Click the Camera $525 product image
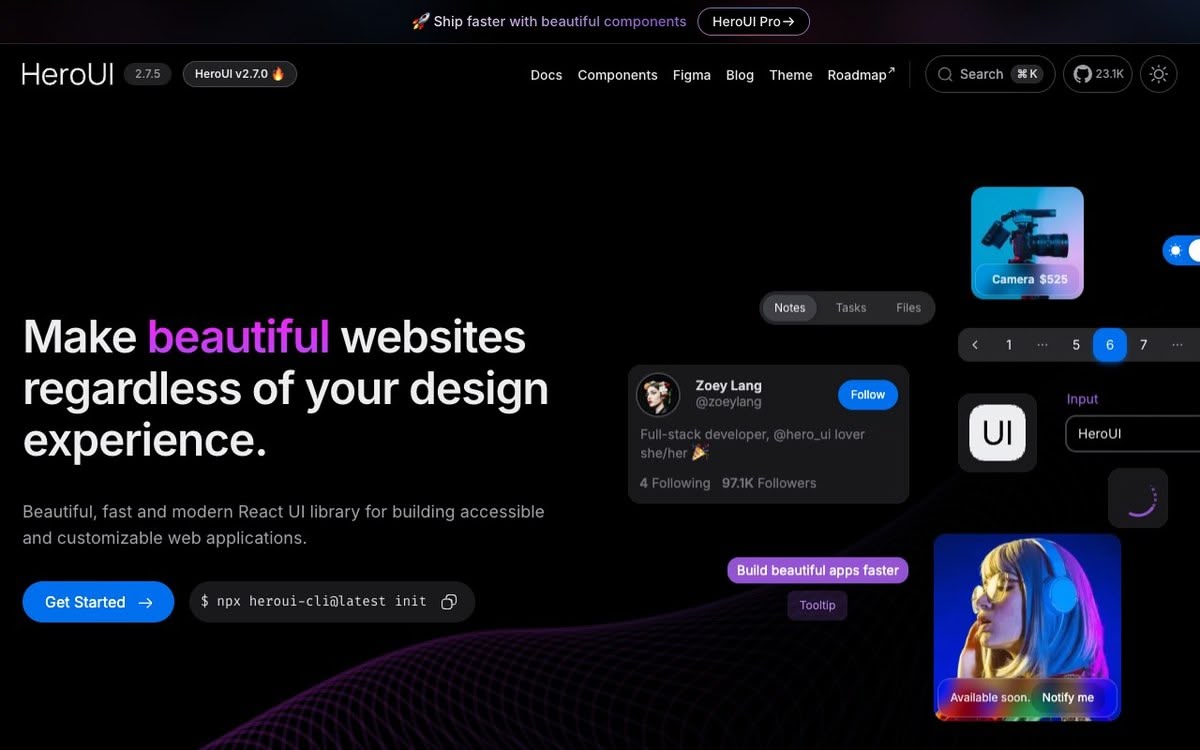1200x750 pixels. (1027, 243)
